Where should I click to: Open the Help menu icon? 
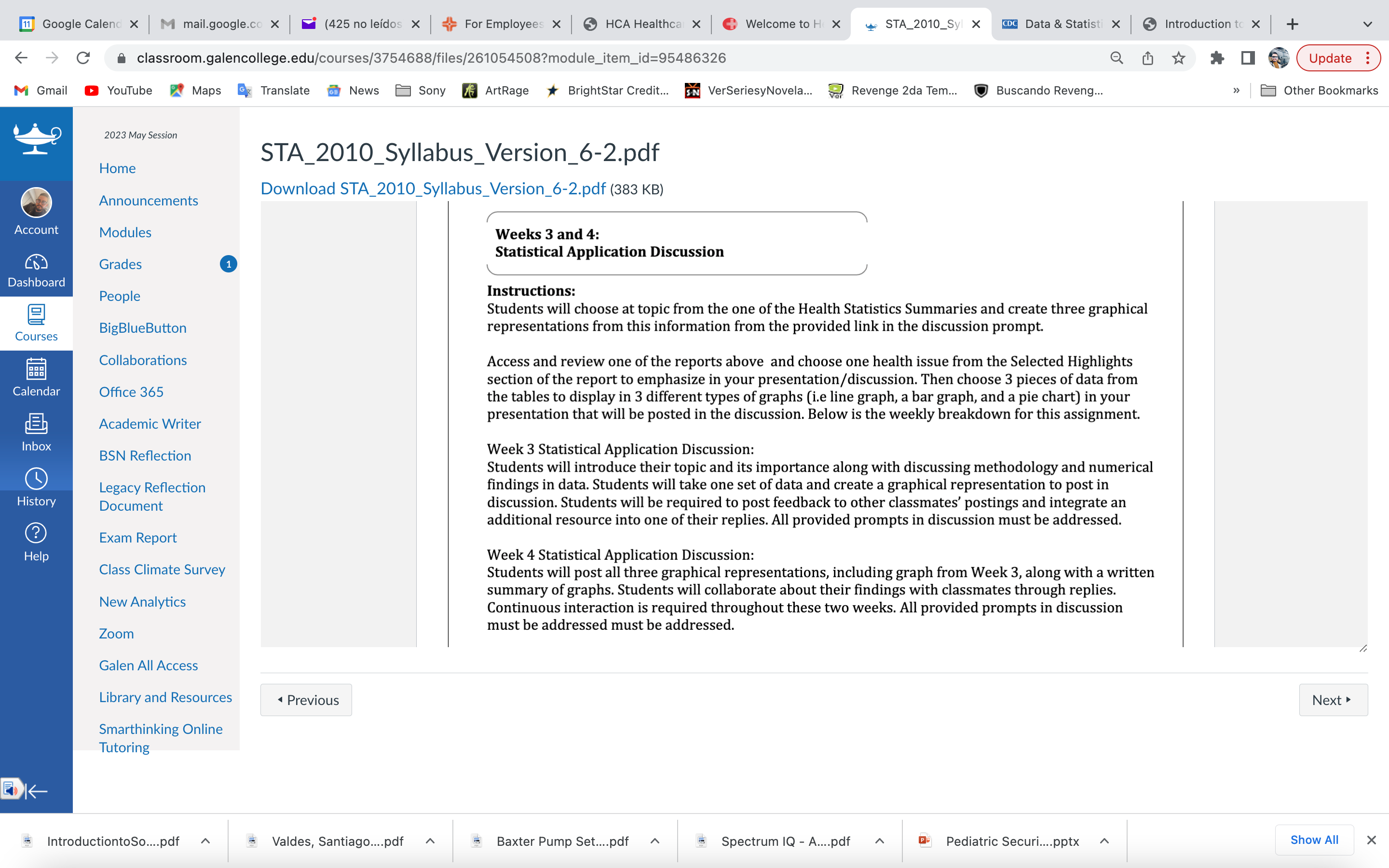pyautogui.click(x=36, y=542)
